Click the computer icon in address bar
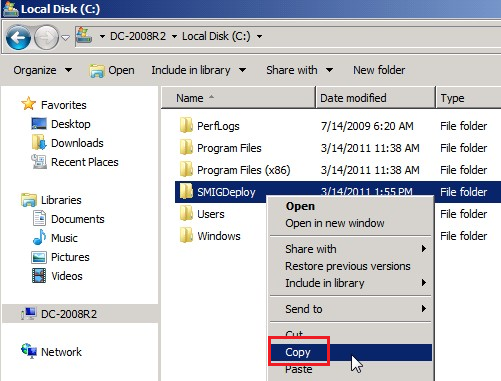The height and width of the screenshot is (381, 501). [84, 36]
